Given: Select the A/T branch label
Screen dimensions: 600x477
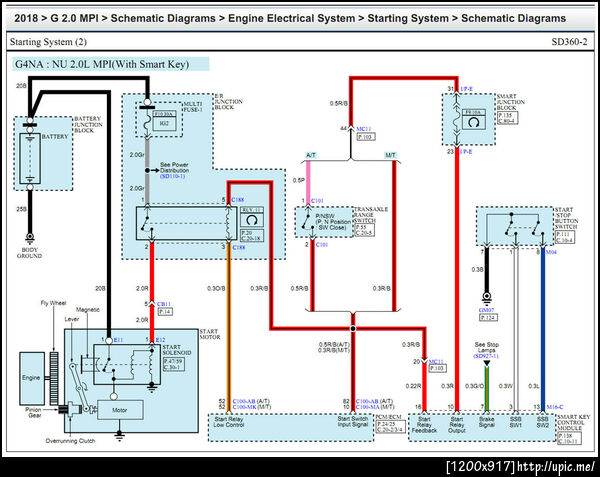Looking at the screenshot, I should tap(311, 155).
